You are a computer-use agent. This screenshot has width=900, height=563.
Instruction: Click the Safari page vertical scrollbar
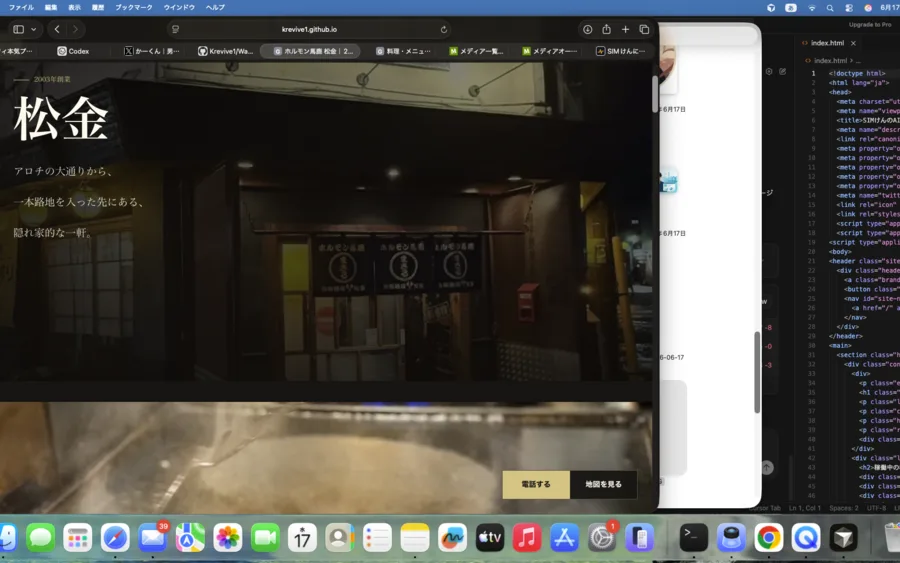tap(654, 94)
